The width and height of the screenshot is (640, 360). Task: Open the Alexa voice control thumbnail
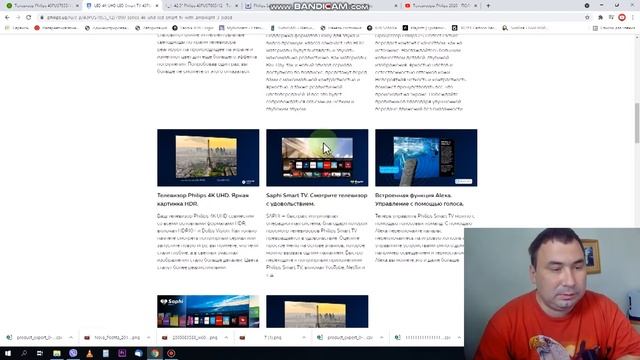click(426, 158)
